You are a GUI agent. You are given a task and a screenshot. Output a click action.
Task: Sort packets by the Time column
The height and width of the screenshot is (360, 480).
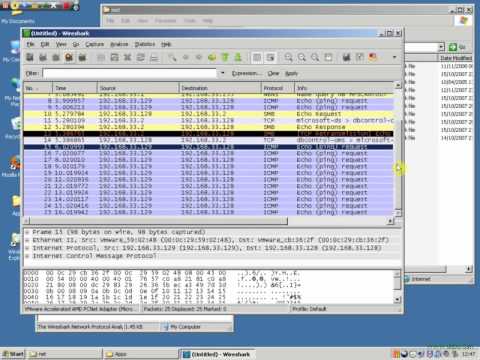(x=75, y=88)
